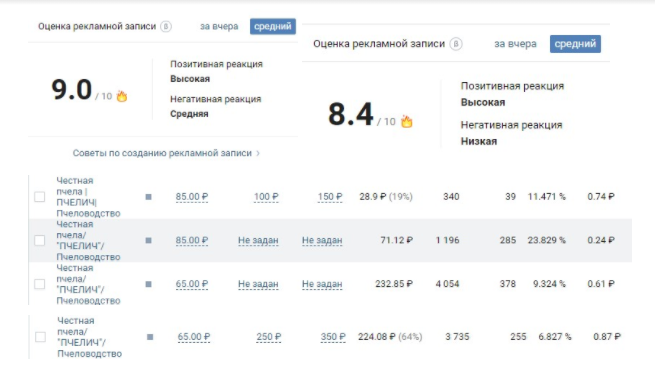Switch to за вчера in the 9.0 panel
The height and width of the screenshot is (392, 655).
[219, 26]
